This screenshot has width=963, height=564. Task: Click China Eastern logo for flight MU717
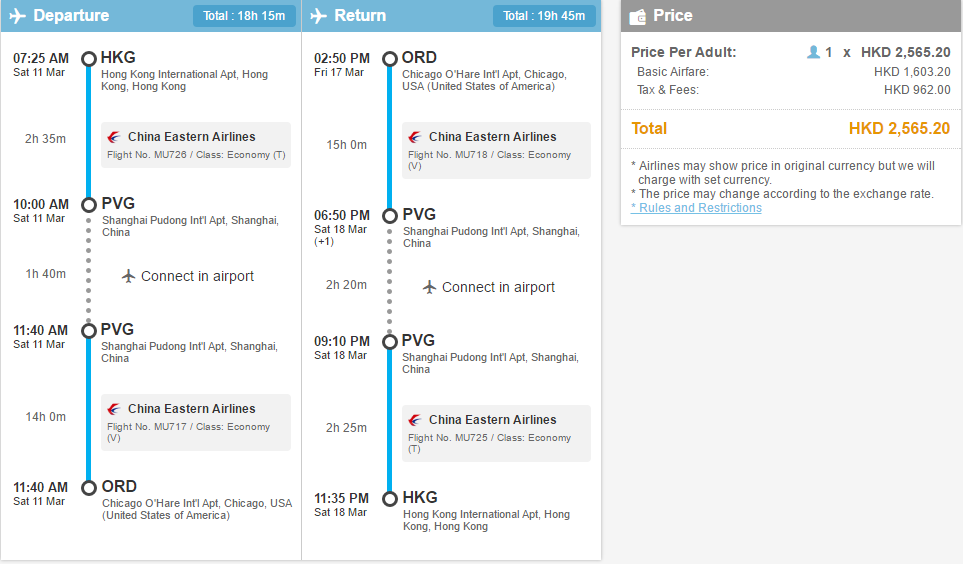pos(114,409)
